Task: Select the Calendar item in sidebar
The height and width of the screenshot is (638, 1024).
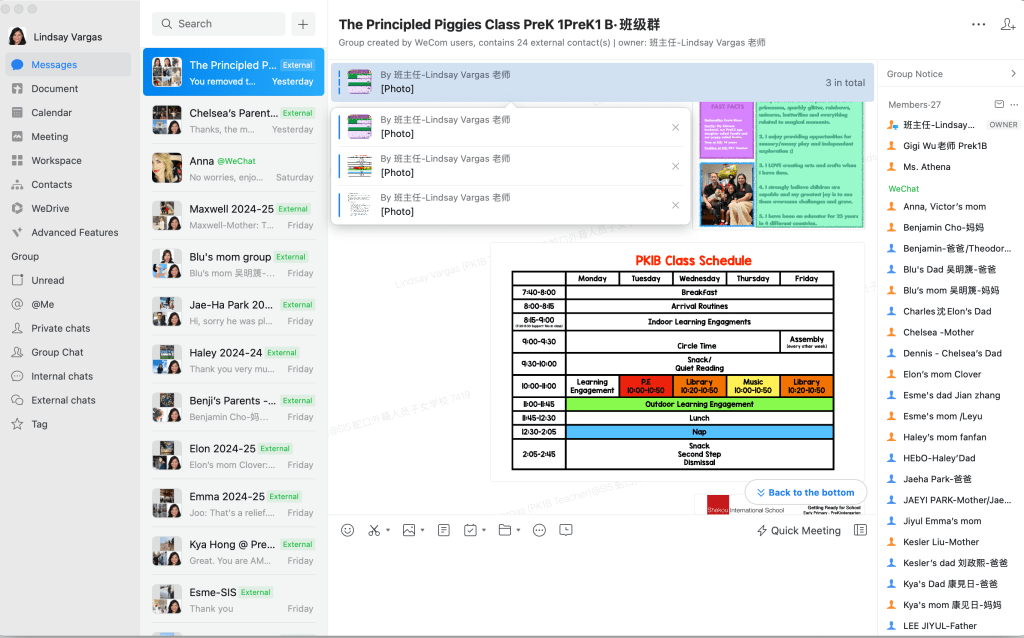Action: coord(51,113)
